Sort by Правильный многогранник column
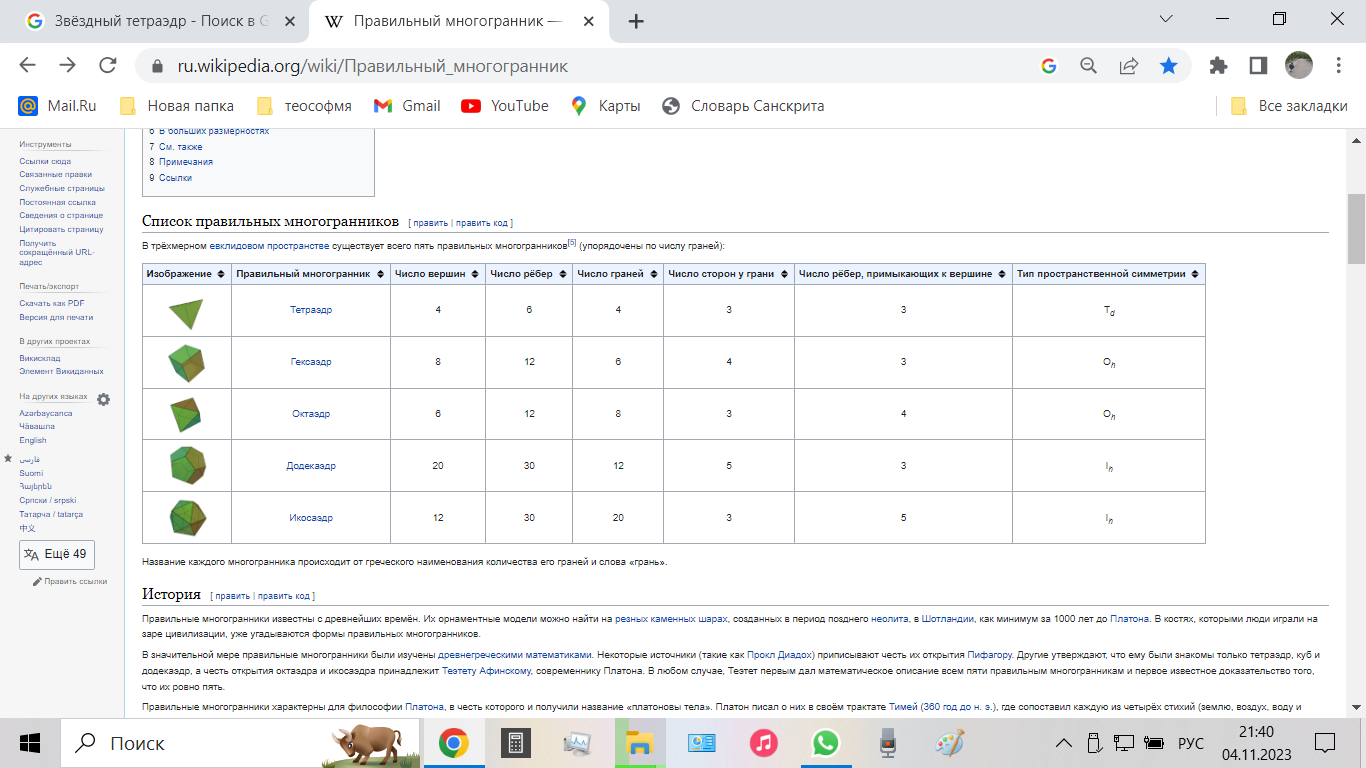Image resolution: width=1366 pixels, height=768 pixels. [311, 273]
